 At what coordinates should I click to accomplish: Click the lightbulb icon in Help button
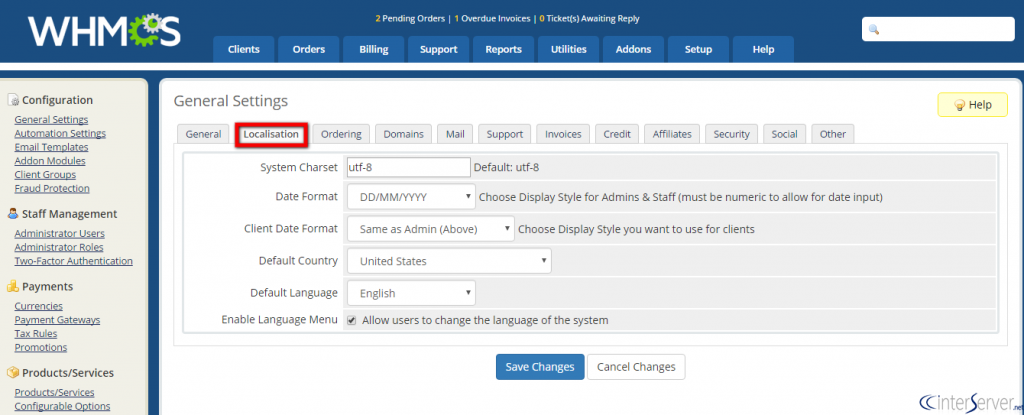tap(959, 105)
